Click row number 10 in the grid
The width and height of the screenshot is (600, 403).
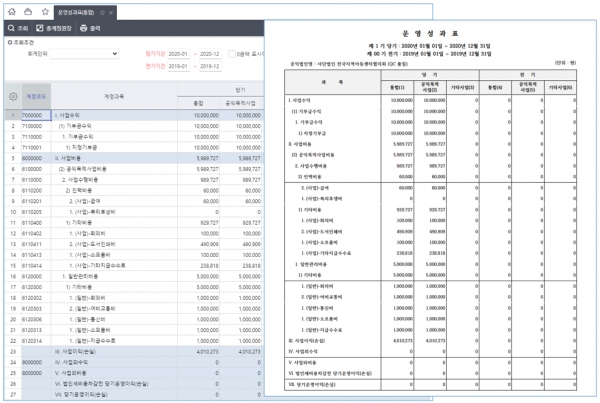[x=13, y=212]
